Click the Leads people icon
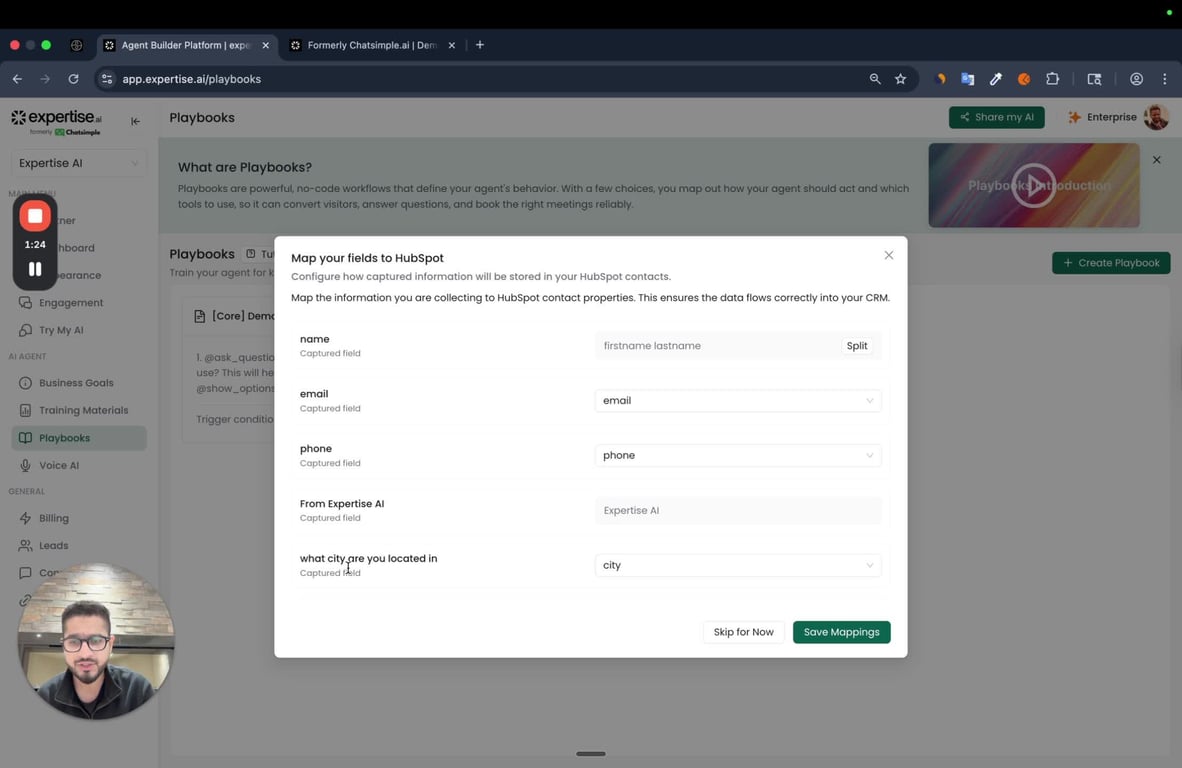The width and height of the screenshot is (1182, 768). point(25,546)
